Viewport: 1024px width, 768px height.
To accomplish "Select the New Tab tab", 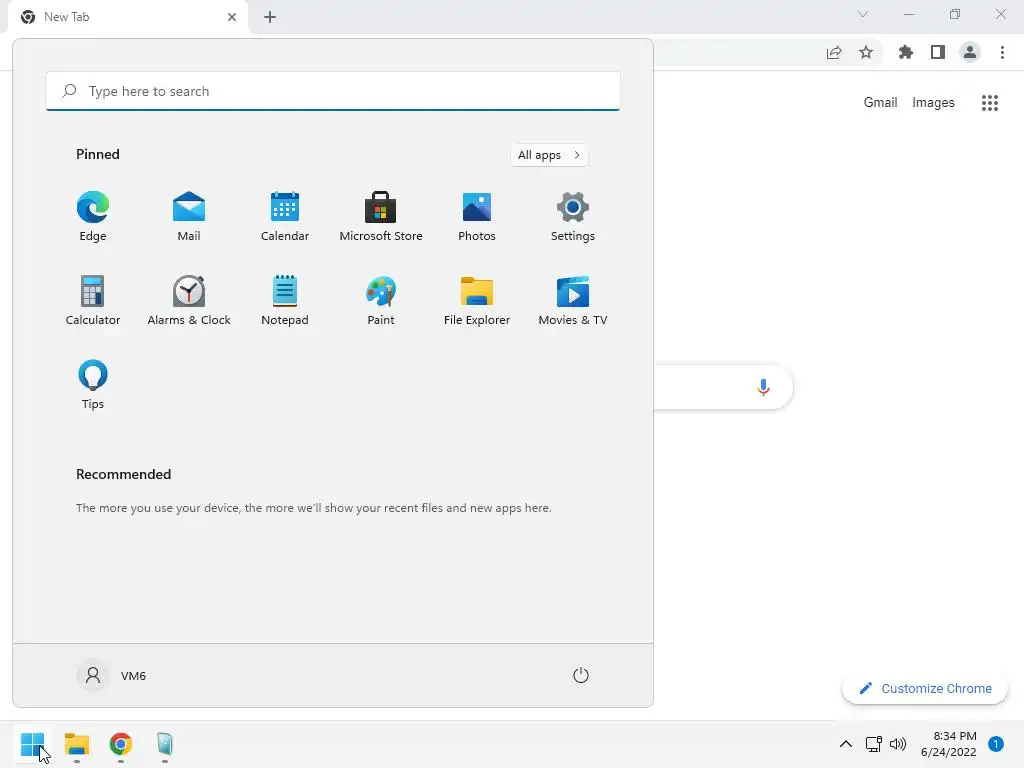I will (x=128, y=17).
